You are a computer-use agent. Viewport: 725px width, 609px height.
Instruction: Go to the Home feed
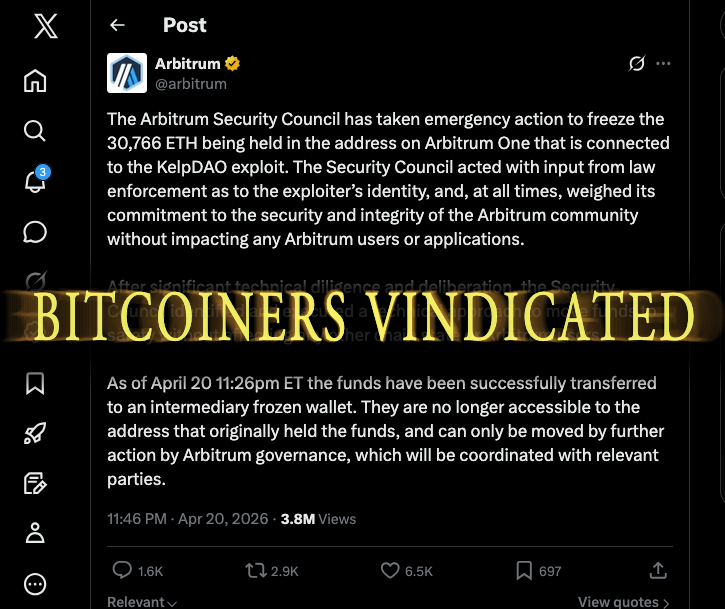click(x=35, y=81)
